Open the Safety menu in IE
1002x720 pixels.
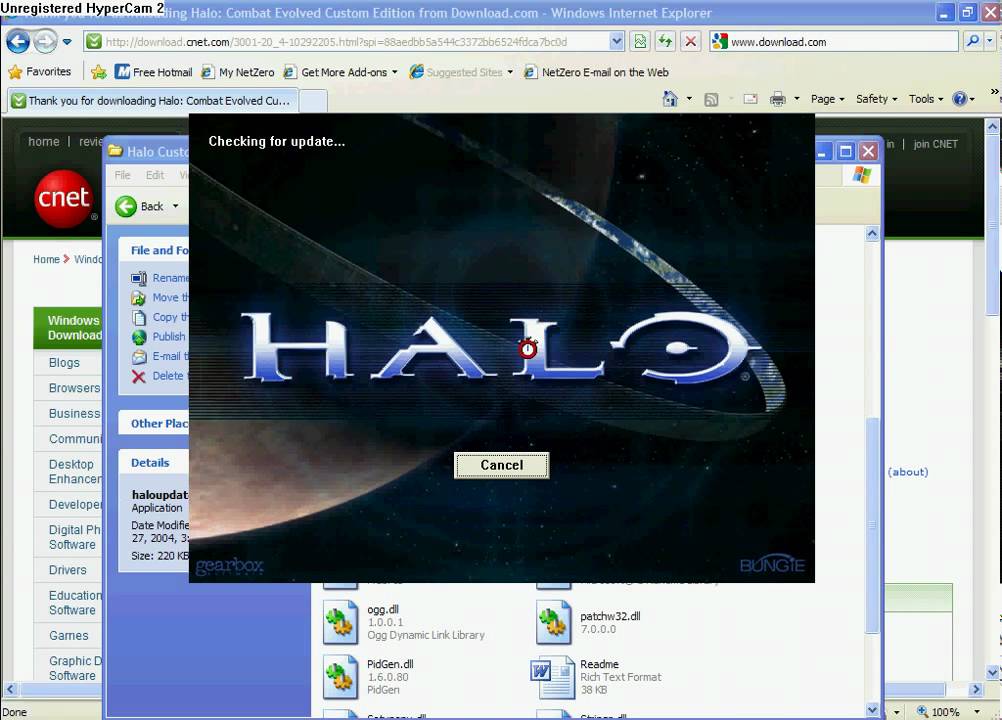[x=876, y=99]
